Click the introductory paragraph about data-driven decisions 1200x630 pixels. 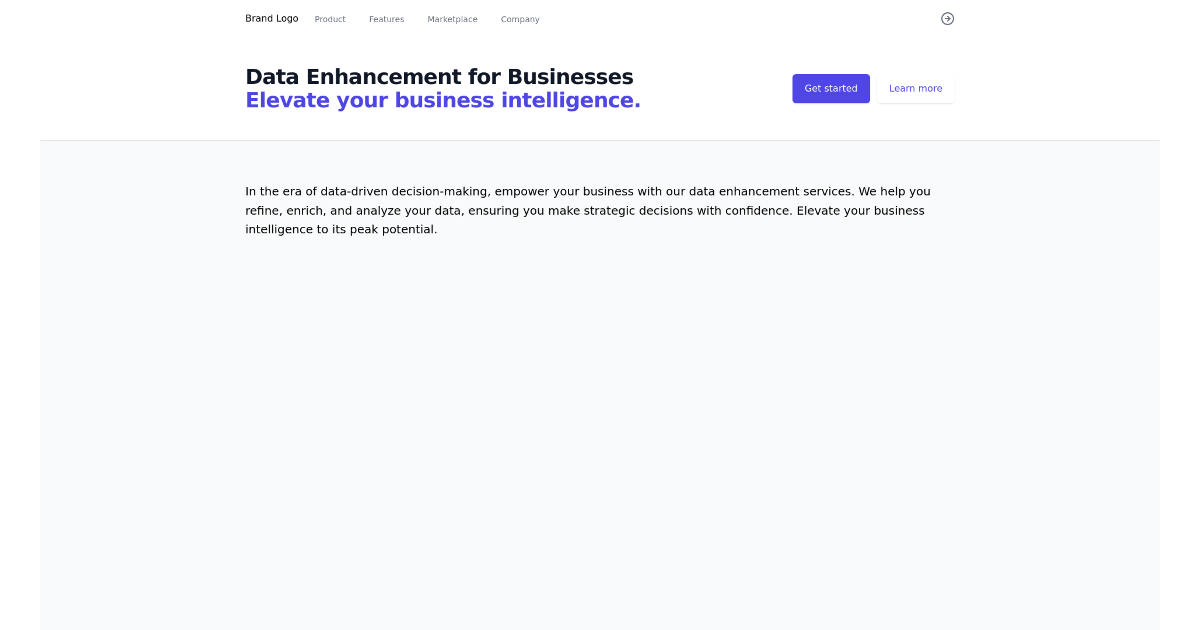[x=588, y=210]
